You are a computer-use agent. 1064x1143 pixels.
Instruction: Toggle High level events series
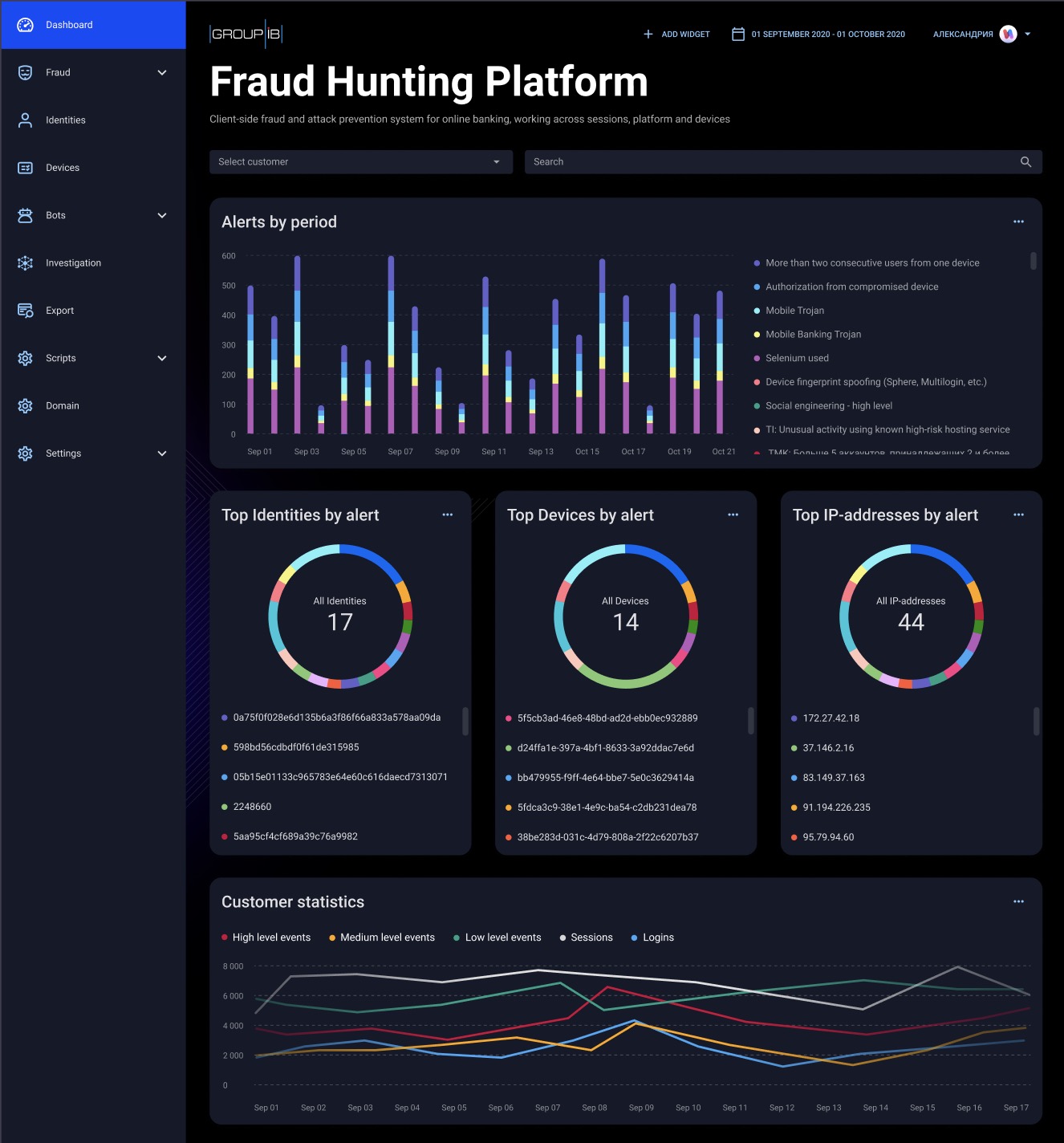[x=266, y=938]
